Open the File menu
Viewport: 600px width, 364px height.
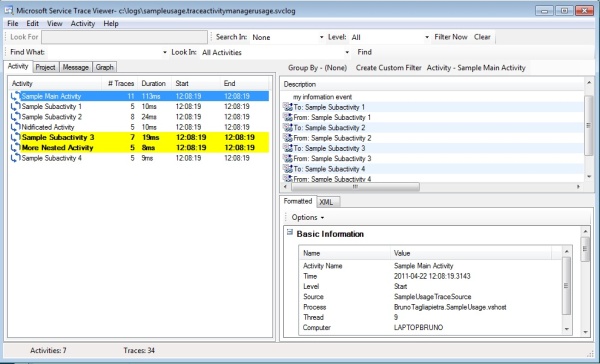click(13, 23)
